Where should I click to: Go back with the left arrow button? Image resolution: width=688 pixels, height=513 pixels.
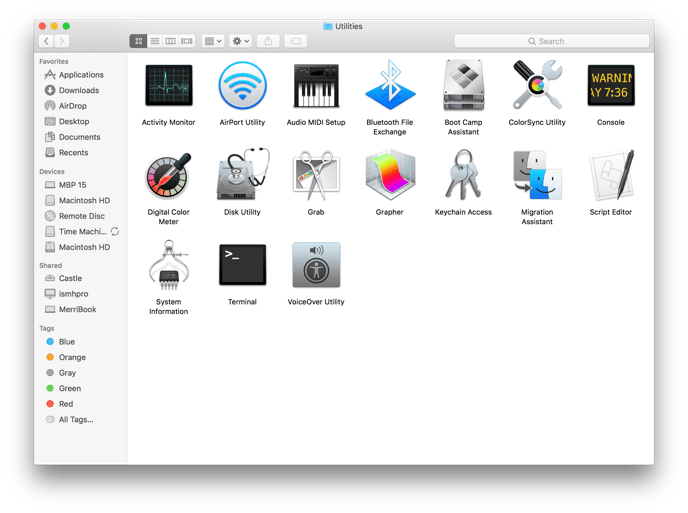point(46,41)
